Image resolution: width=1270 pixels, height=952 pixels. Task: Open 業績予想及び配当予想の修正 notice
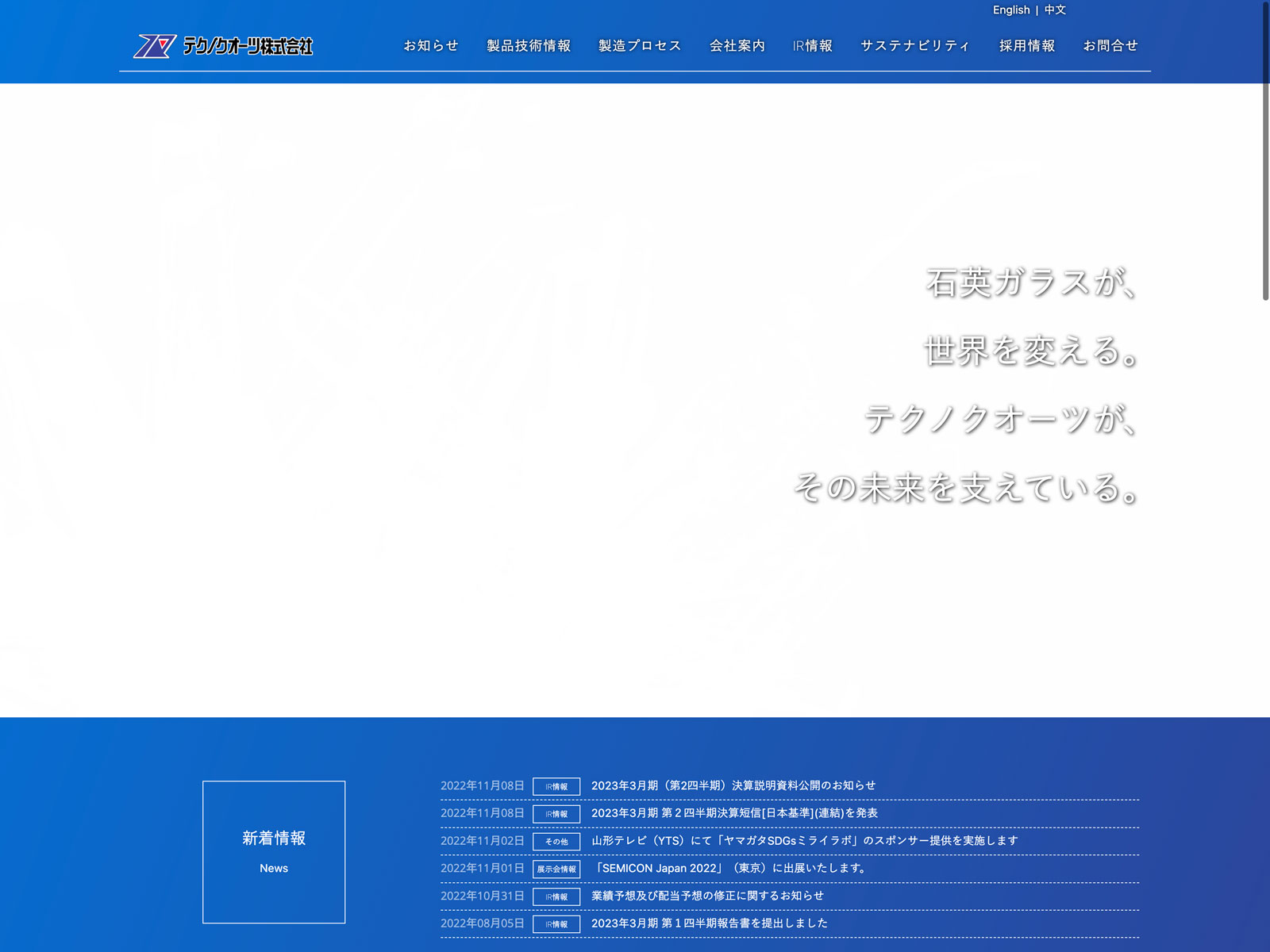[x=707, y=896]
